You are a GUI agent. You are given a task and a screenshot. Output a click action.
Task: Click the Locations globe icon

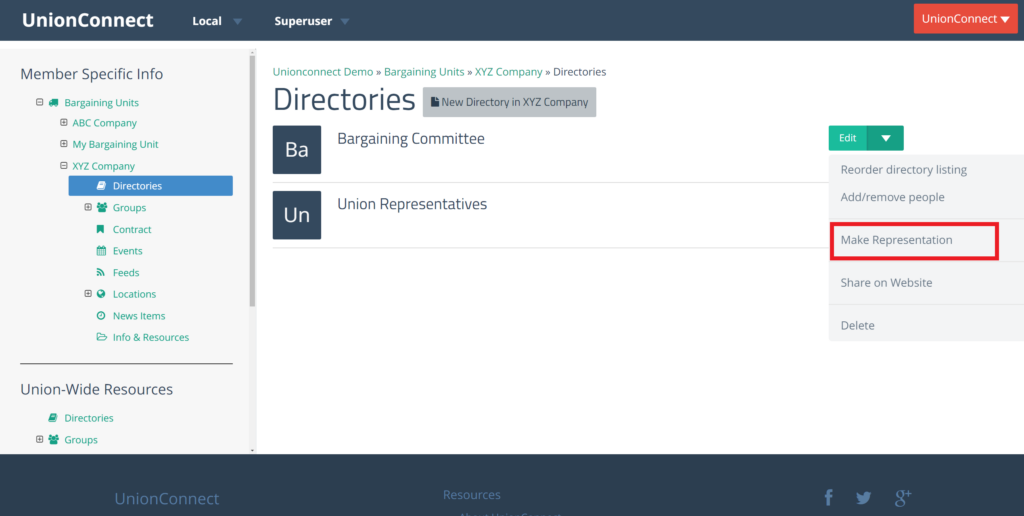click(x=101, y=294)
